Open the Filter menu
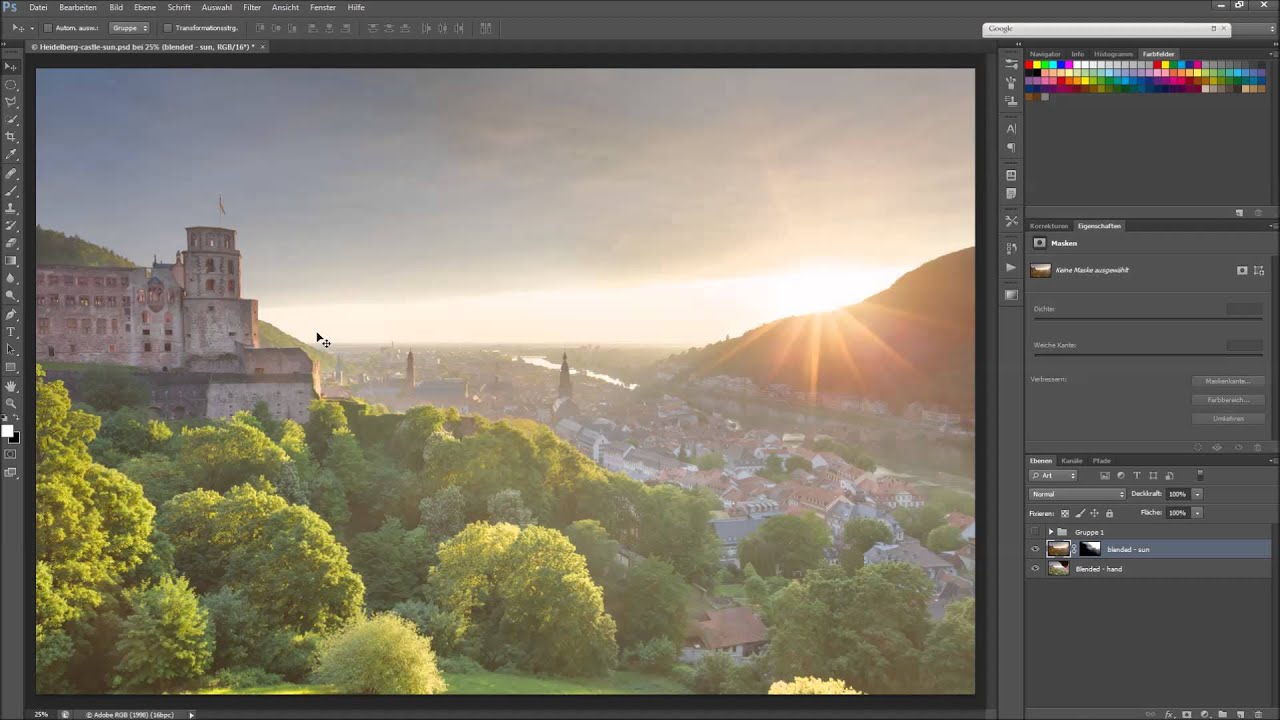1280x720 pixels. pyautogui.click(x=252, y=7)
